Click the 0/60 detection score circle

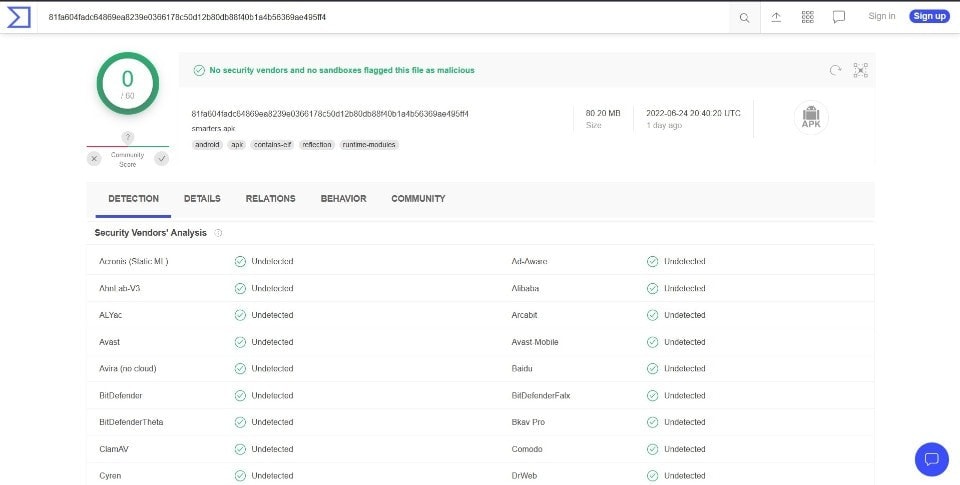(127, 83)
